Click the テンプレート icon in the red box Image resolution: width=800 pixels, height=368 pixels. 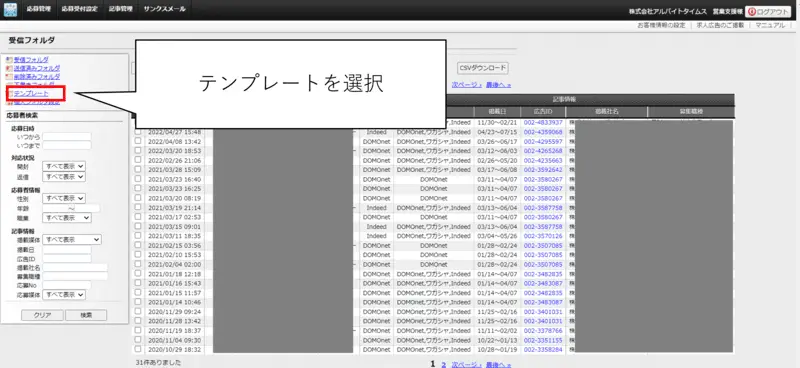pyautogui.click(x=11, y=93)
